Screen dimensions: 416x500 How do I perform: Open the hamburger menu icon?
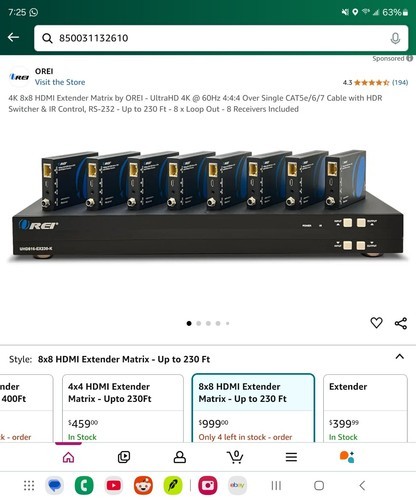tap(291, 457)
